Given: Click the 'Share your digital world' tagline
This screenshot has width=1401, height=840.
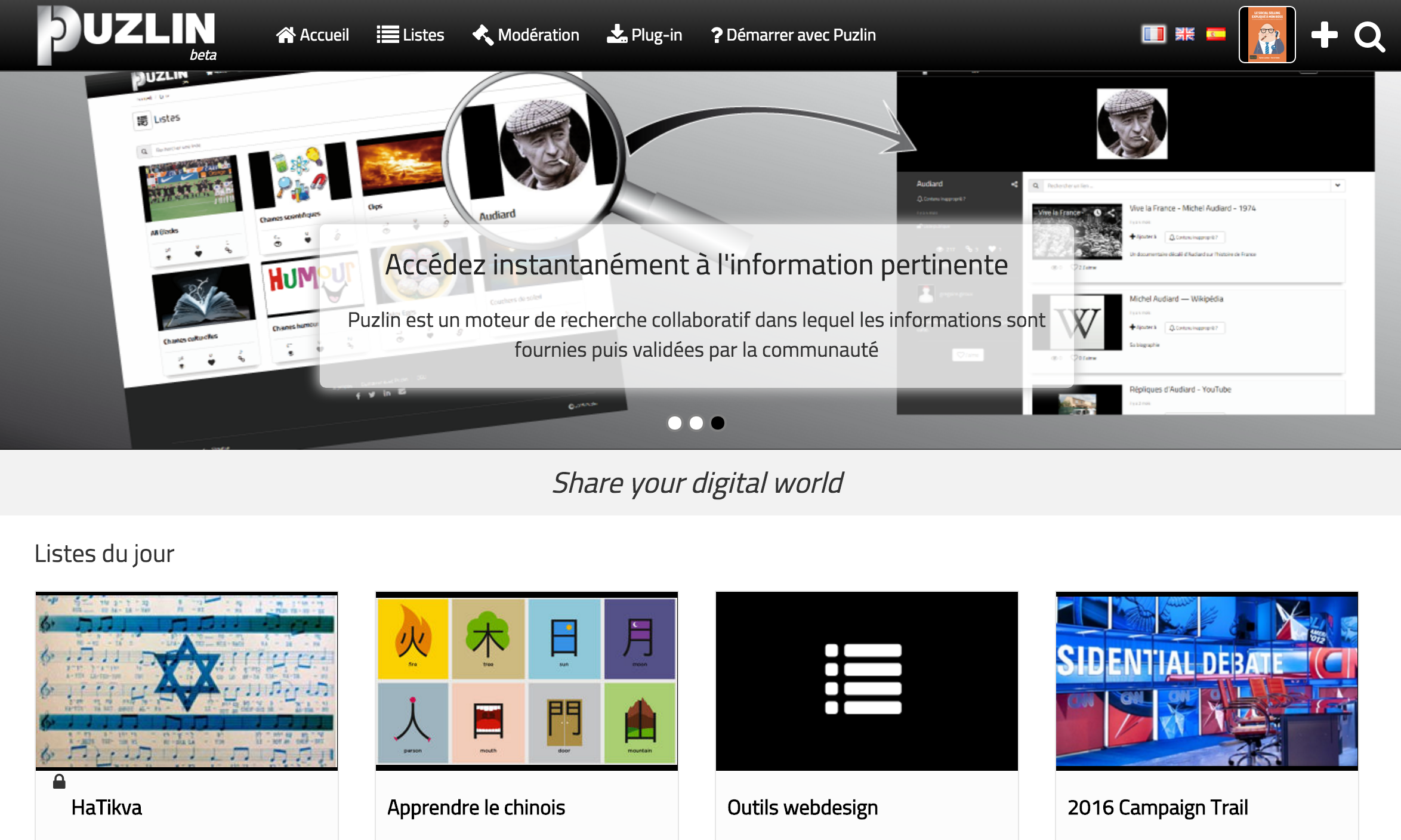Looking at the screenshot, I should [x=698, y=483].
